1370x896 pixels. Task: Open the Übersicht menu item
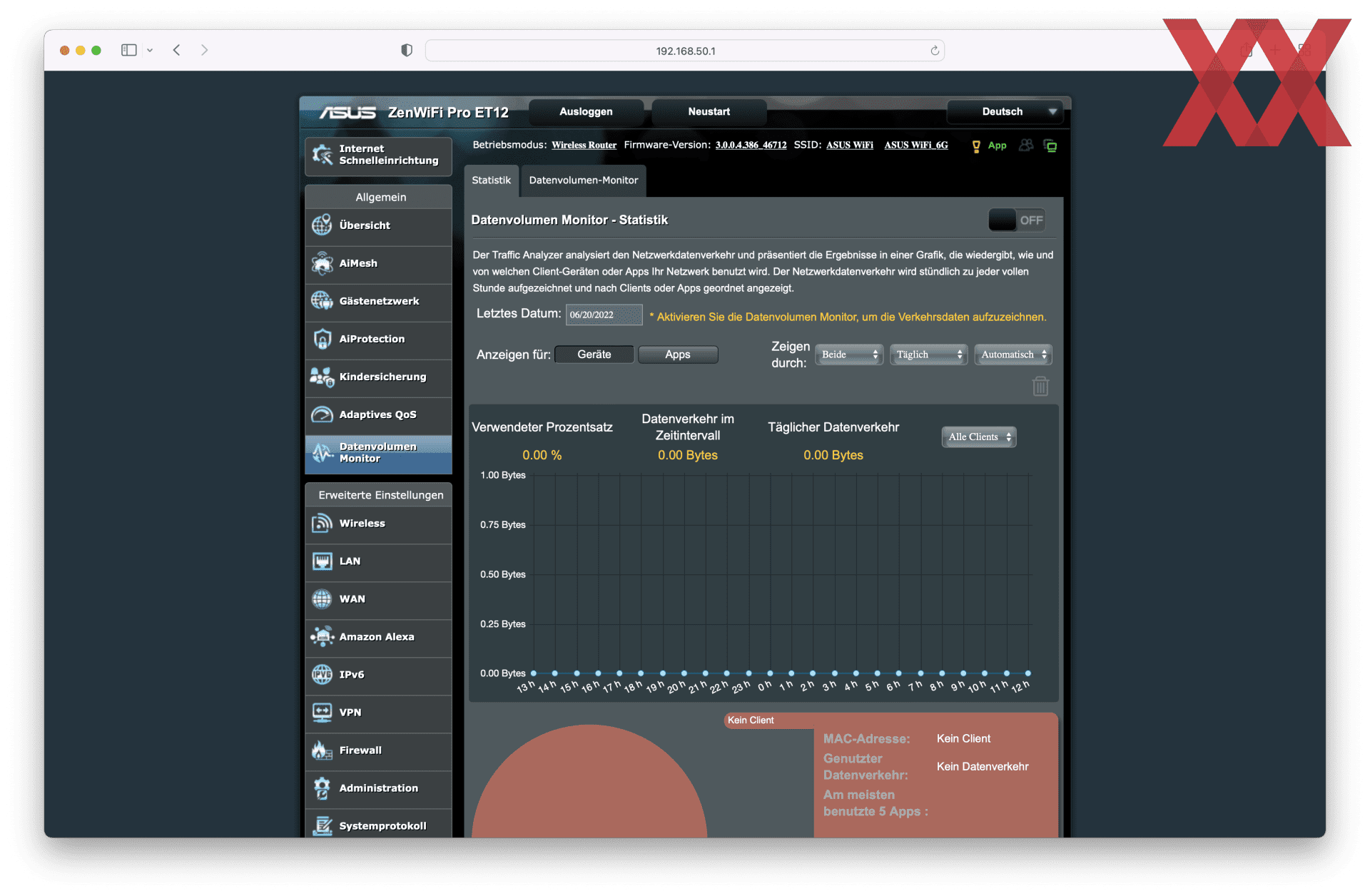(379, 225)
